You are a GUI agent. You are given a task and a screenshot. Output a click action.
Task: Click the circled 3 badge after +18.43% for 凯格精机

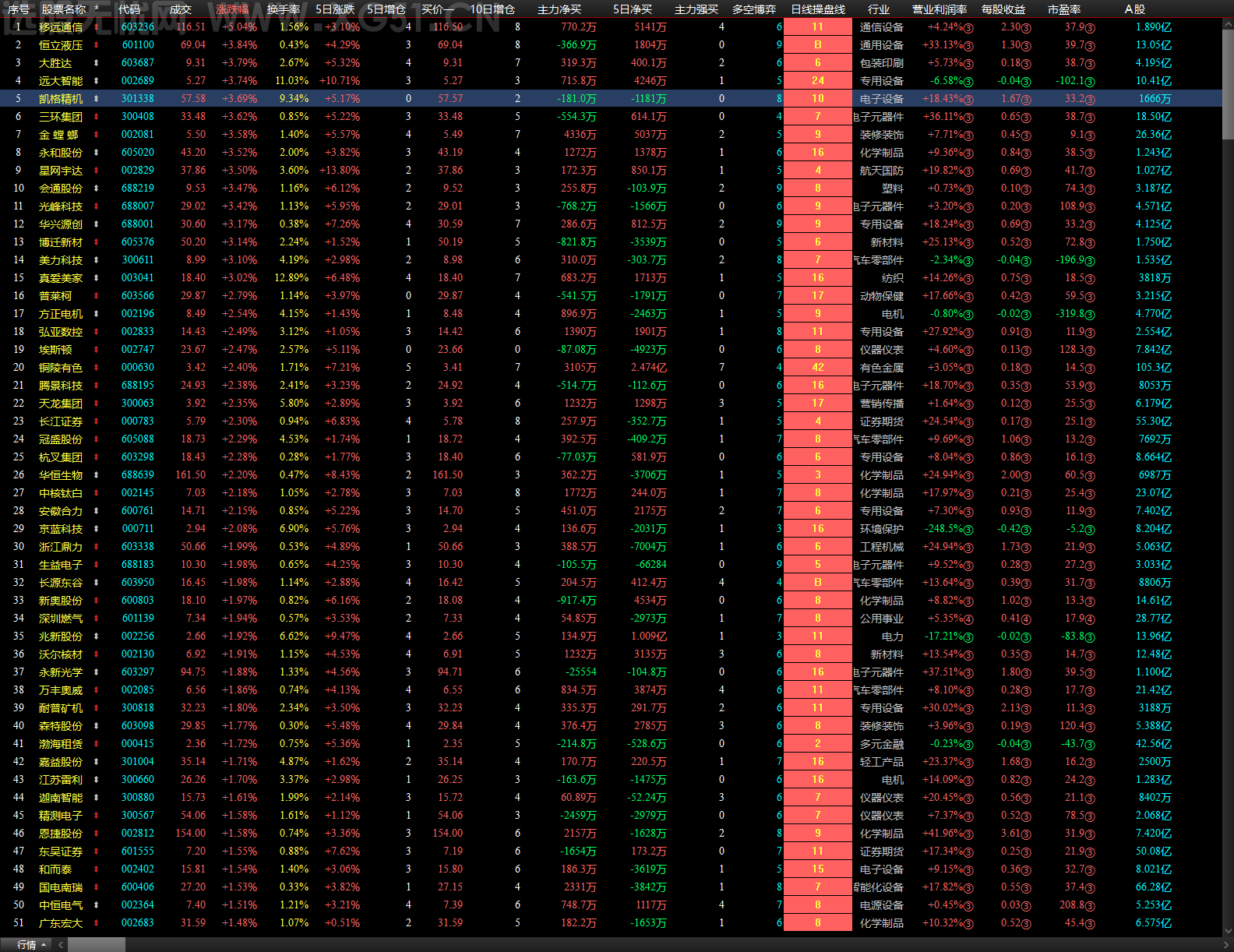tap(969, 100)
